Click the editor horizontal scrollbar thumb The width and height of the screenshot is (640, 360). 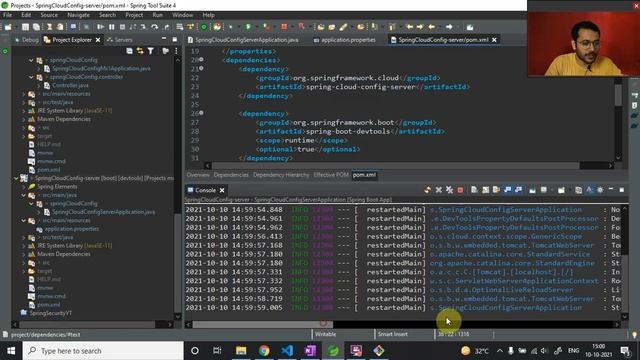(x=396, y=166)
